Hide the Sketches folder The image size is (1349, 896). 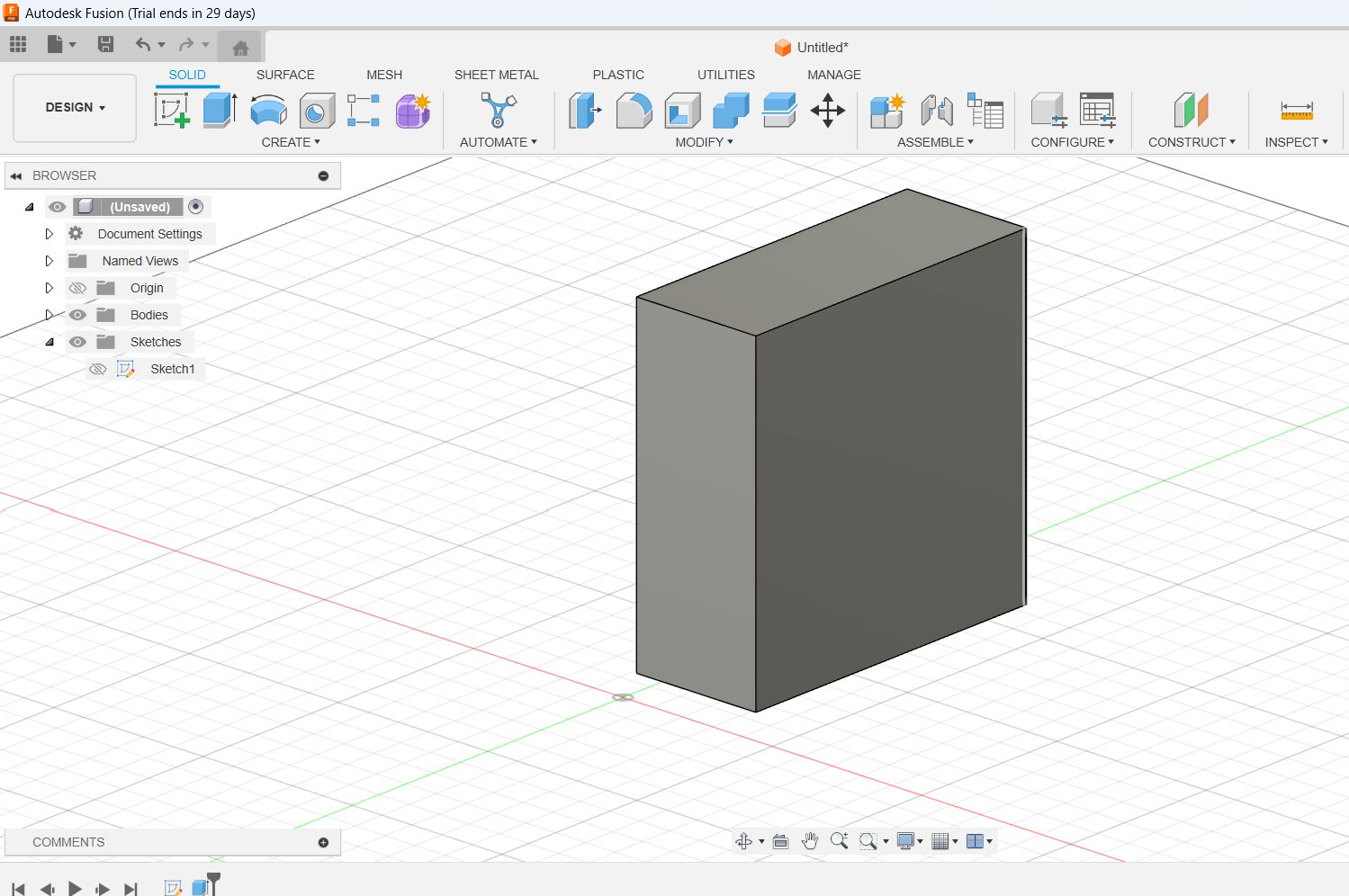click(x=77, y=342)
